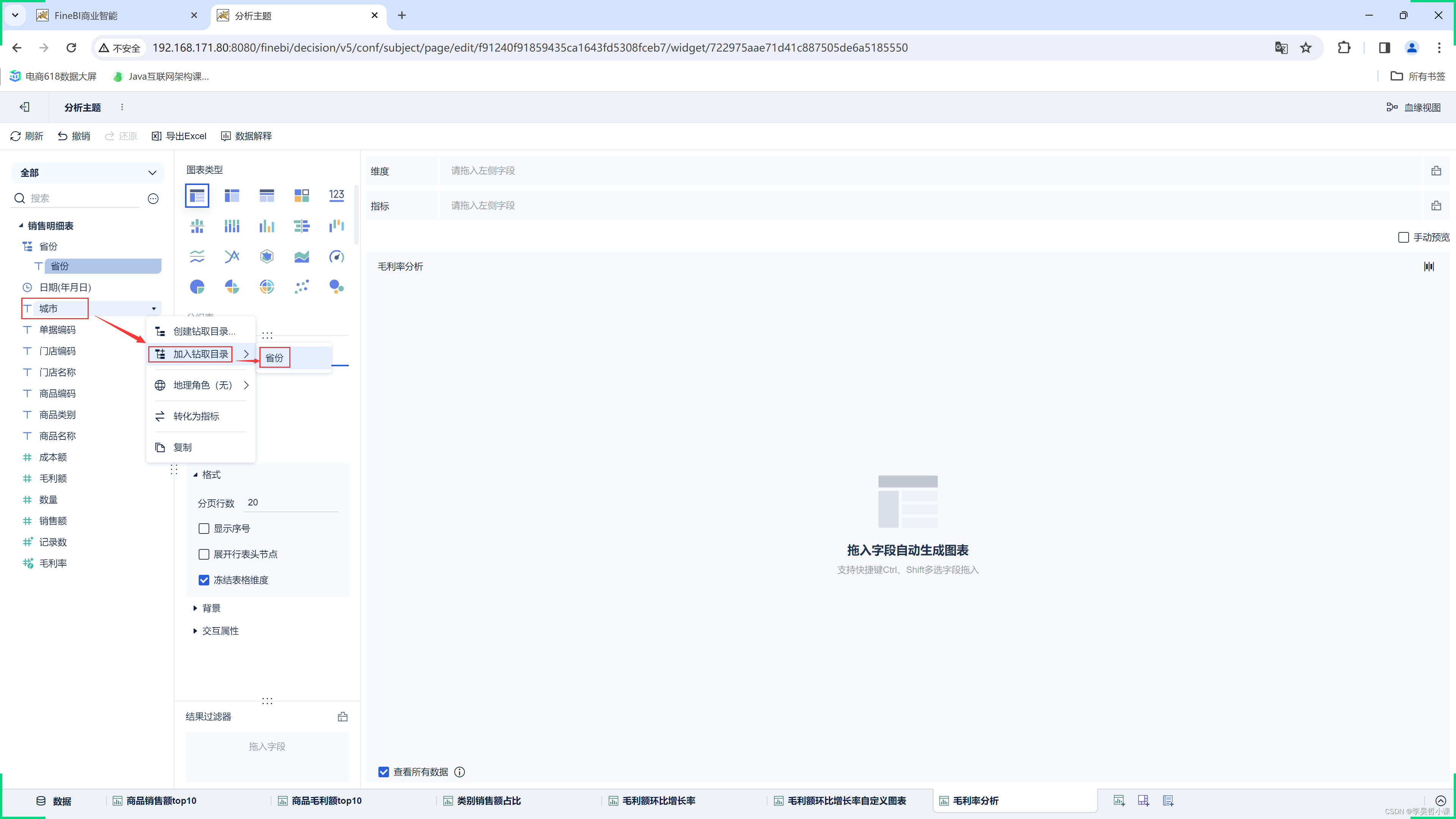Select 省份 in the drill directory submenu
Viewport: 1456px width, 819px height.
(x=295, y=358)
